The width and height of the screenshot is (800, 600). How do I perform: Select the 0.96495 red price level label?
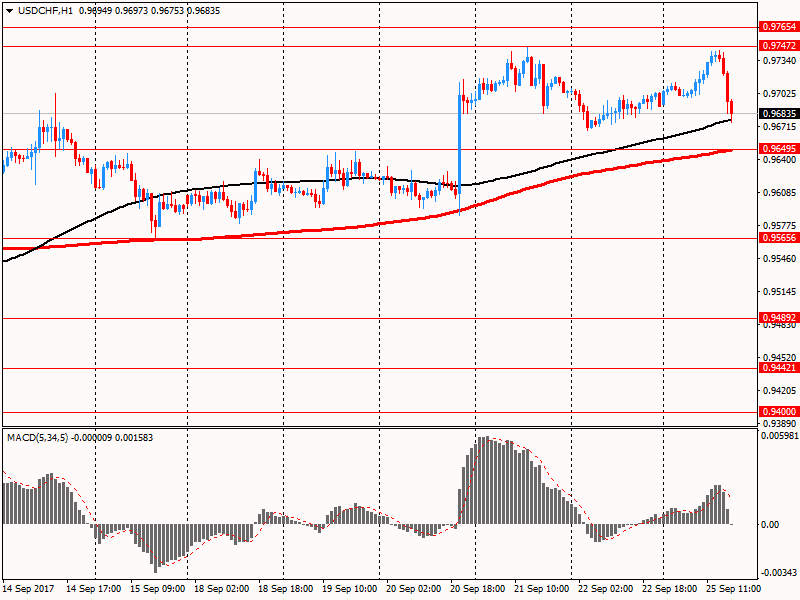point(779,148)
